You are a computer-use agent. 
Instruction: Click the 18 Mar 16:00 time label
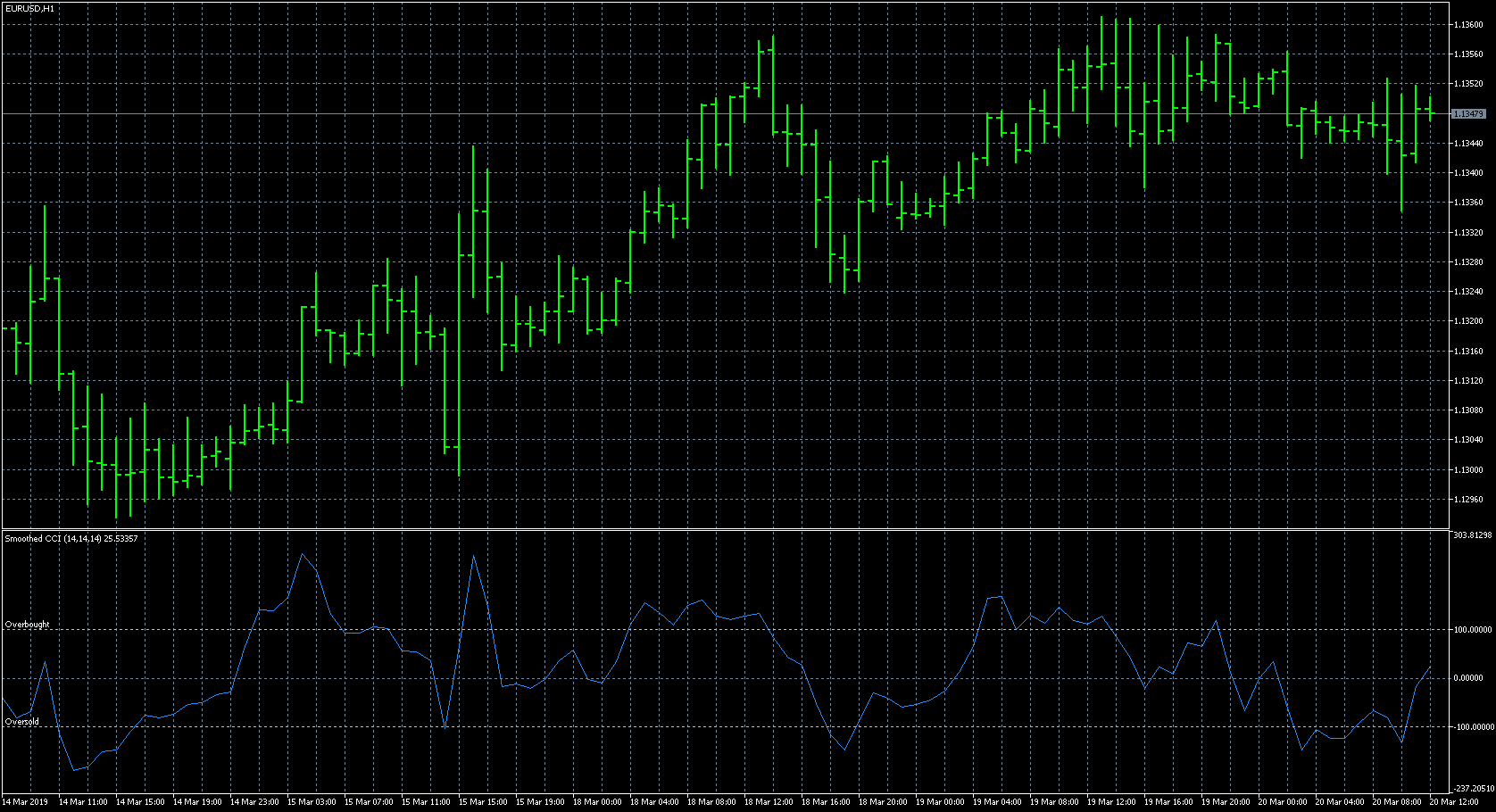(x=826, y=802)
